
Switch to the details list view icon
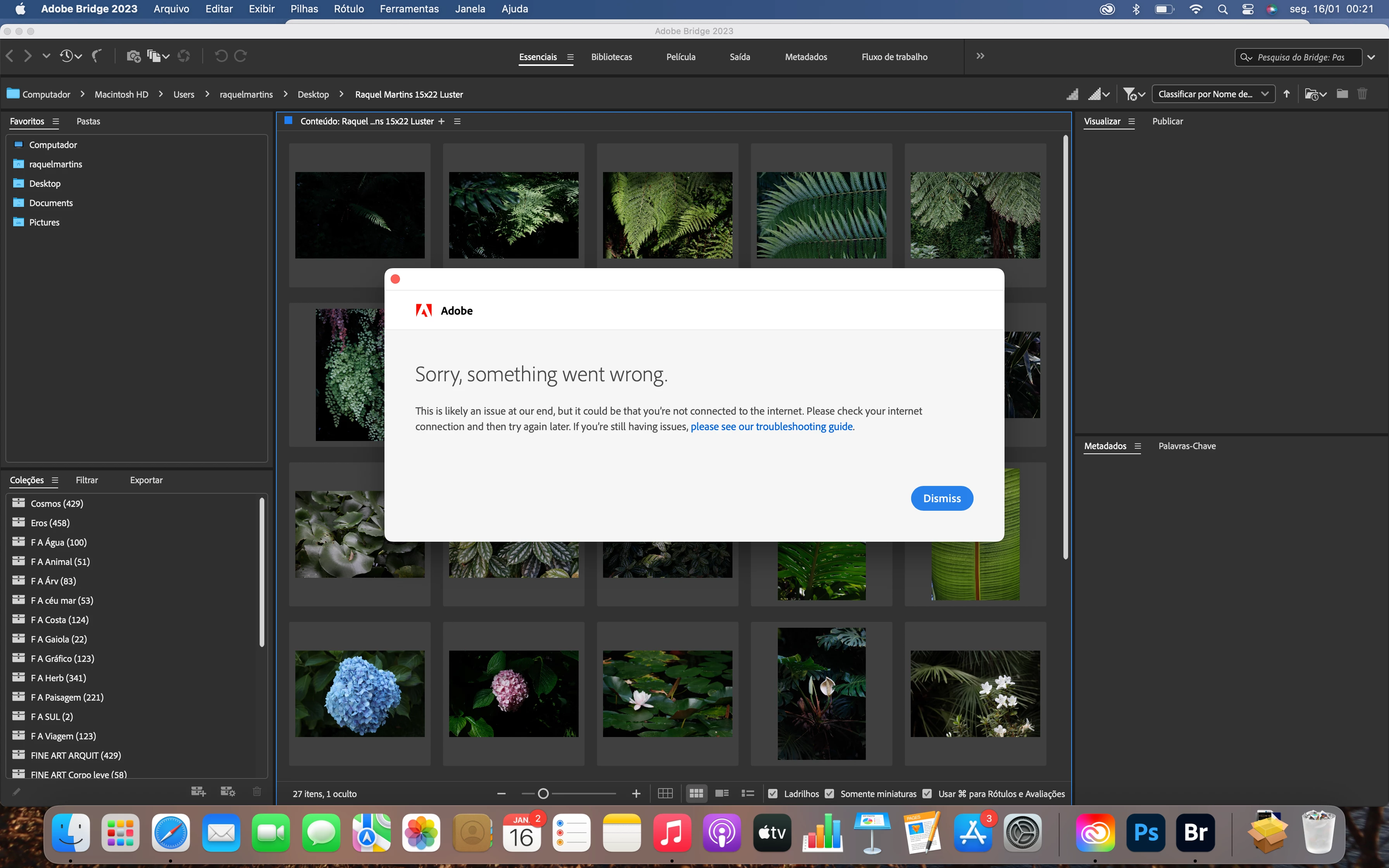tap(722, 793)
